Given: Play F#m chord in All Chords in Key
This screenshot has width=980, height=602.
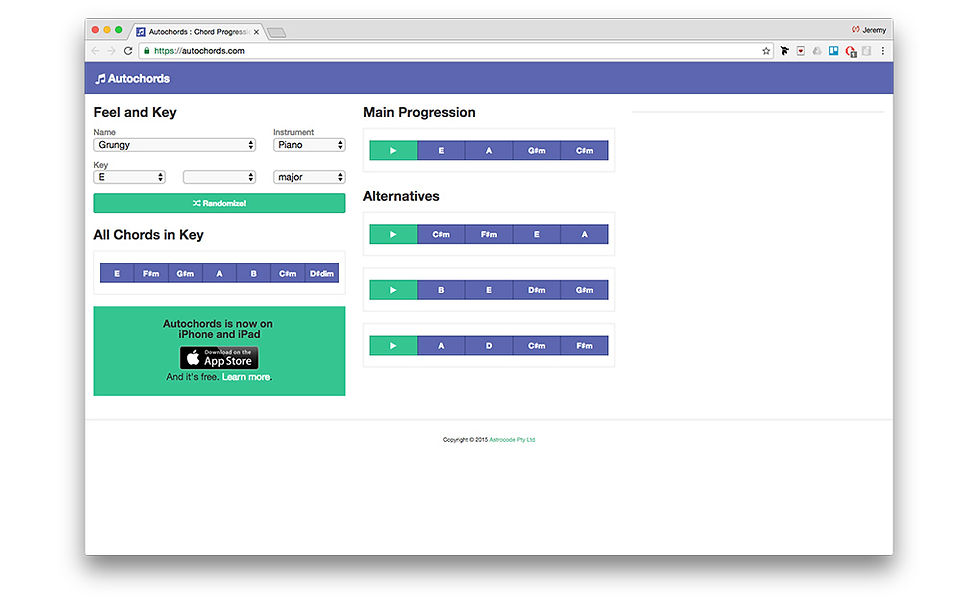Looking at the screenshot, I should 151,273.
